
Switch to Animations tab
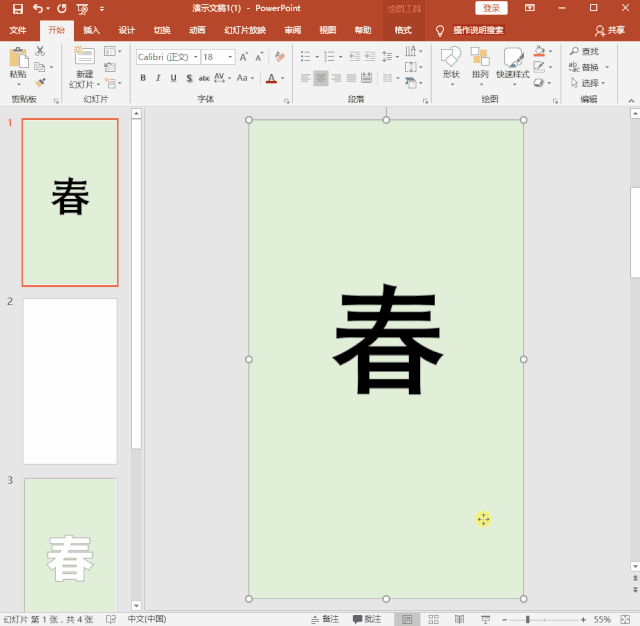point(197,30)
